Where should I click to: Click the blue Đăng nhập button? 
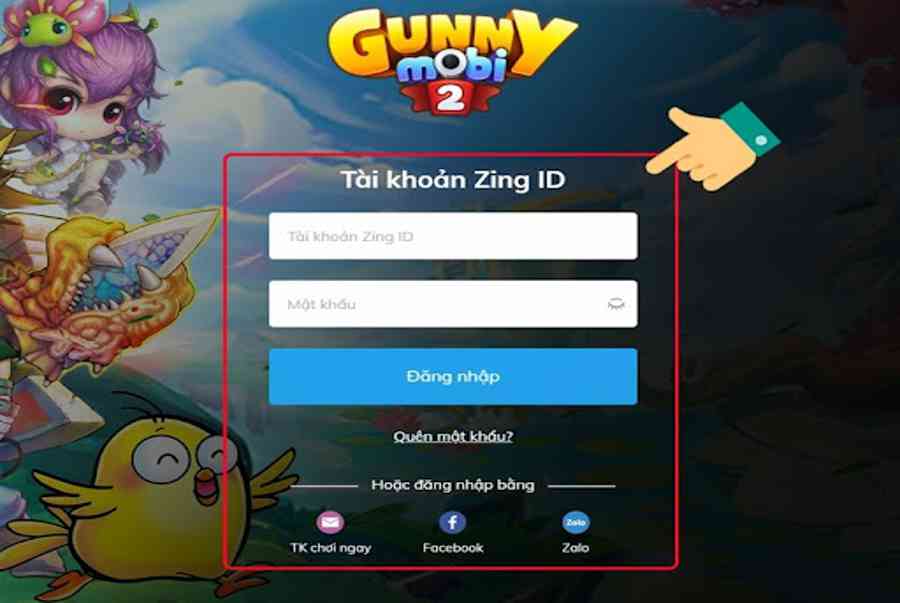point(453,376)
